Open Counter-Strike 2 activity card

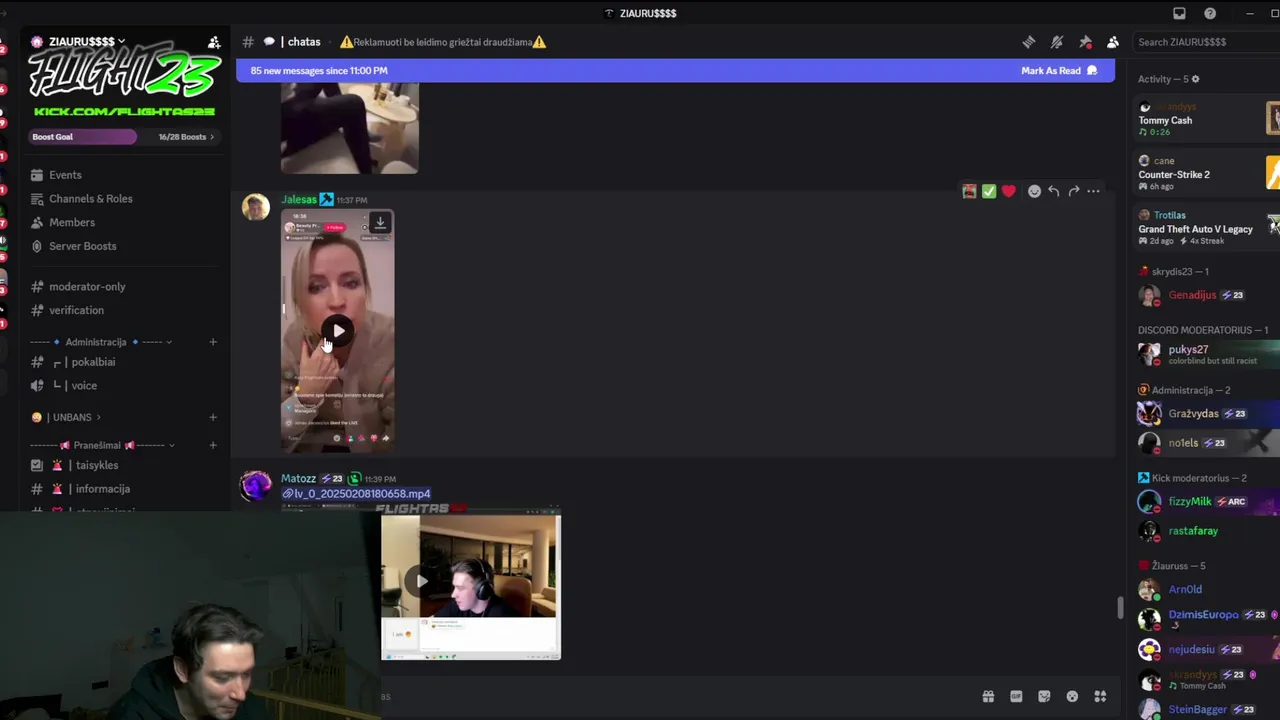point(1208,173)
